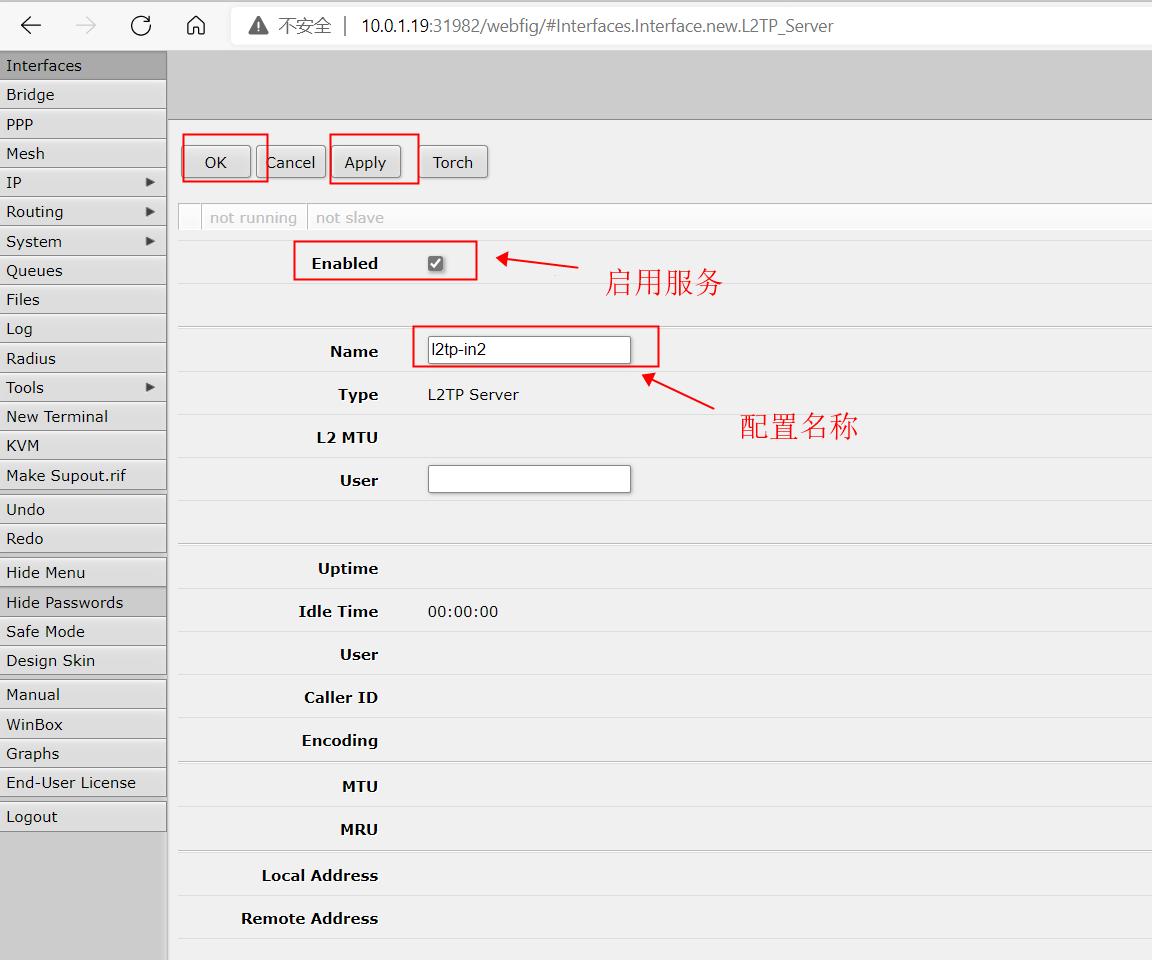Open New Terminal from sidebar

click(x=83, y=416)
